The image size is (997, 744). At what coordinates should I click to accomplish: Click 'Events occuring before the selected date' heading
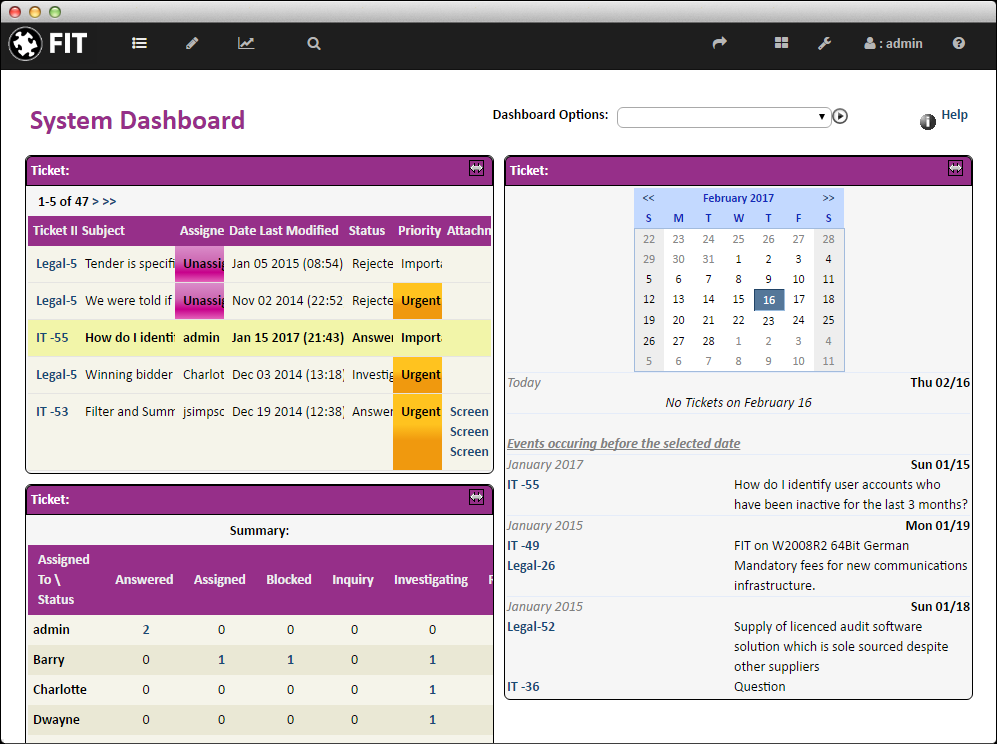[624, 443]
